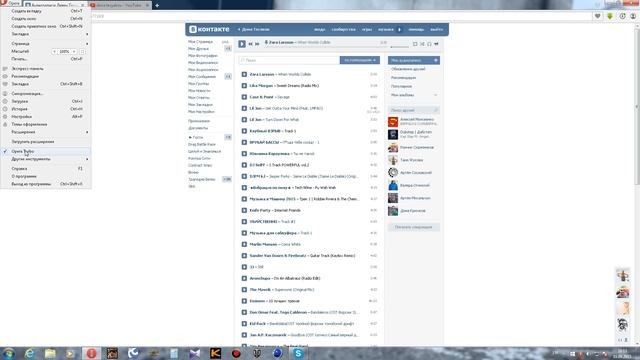Select Создать вкладку in Opera menu
This screenshot has width=640, height=360.
[45, 11]
